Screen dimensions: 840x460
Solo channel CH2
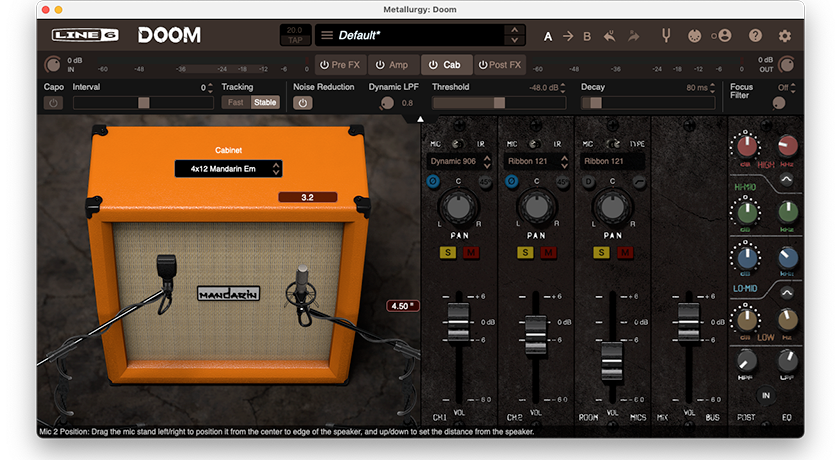pos(525,252)
